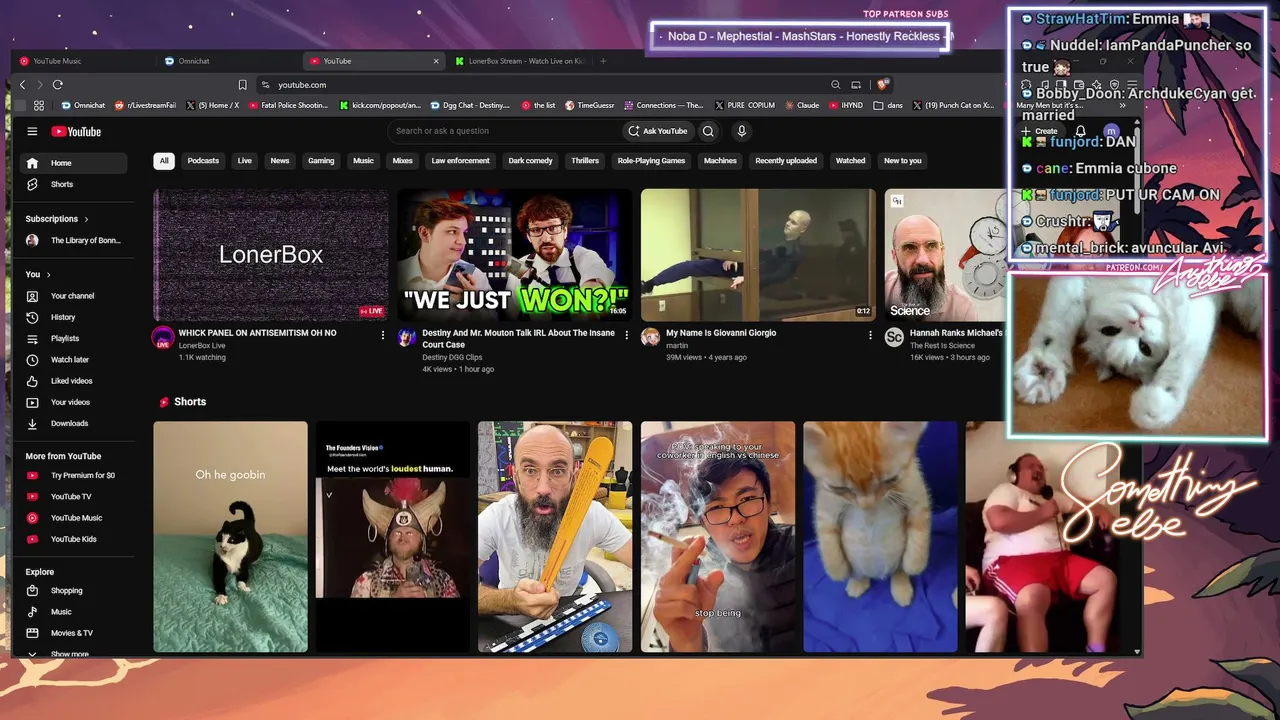1280x720 pixels.
Task: Open Playlists in the sidebar
Action: click(x=74, y=338)
